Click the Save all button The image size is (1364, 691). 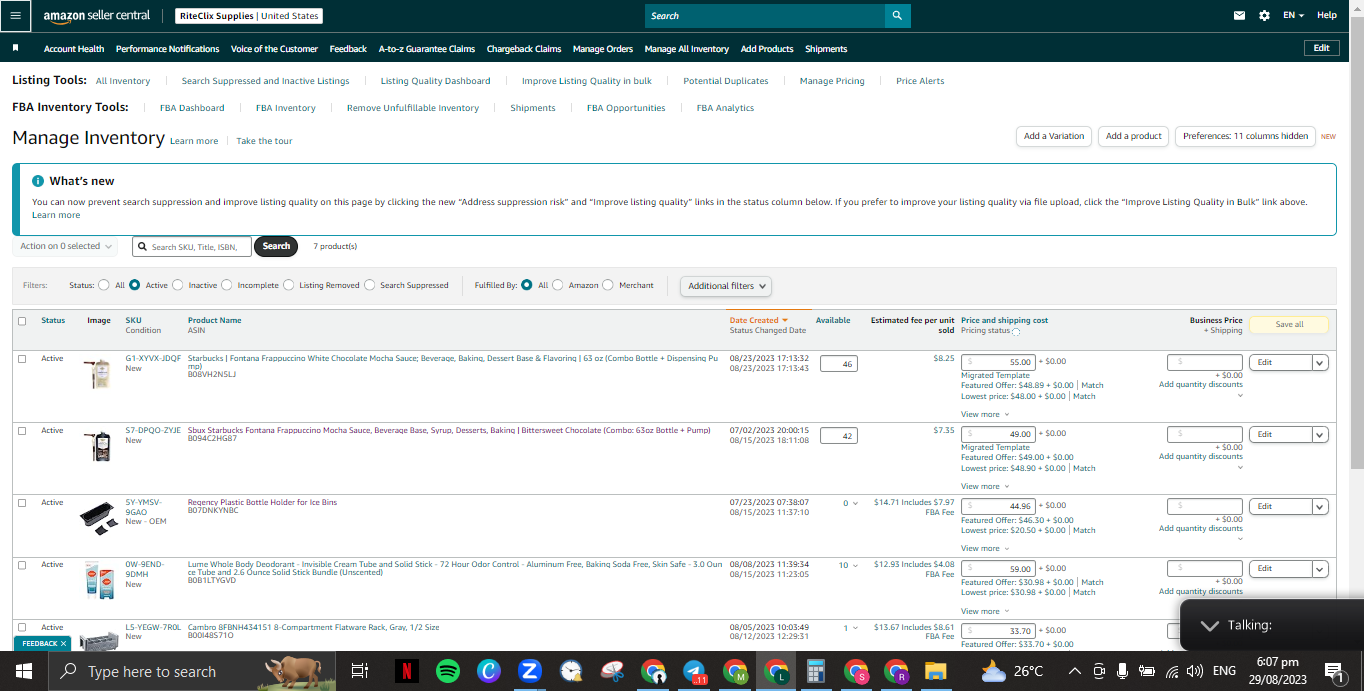point(1289,324)
